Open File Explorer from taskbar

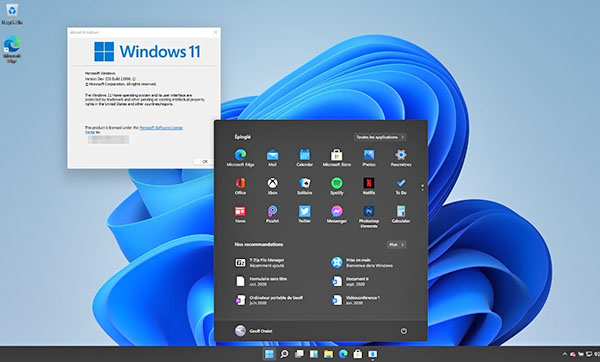coord(328,354)
